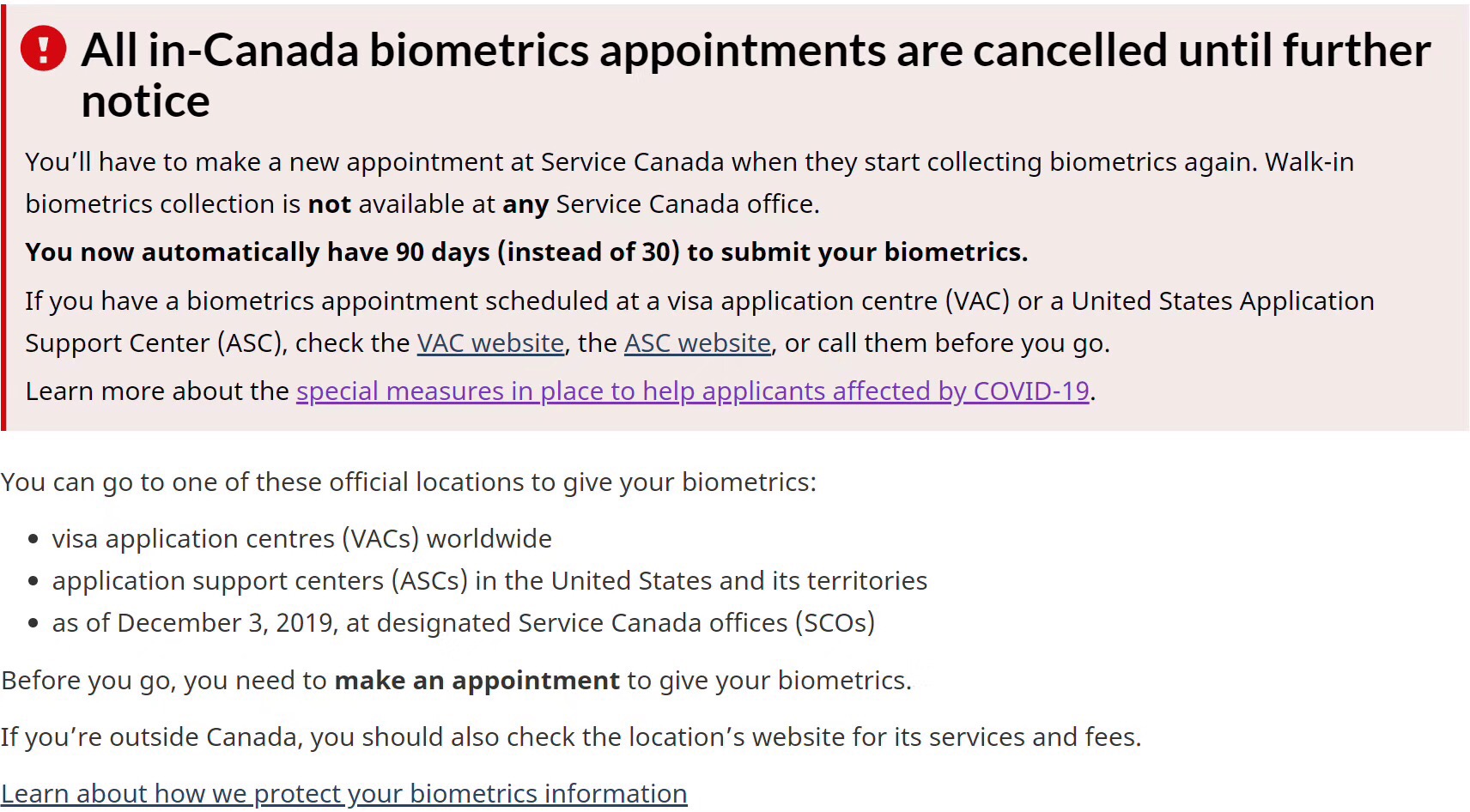
Task: Click the application support centers (ASCs) bullet item
Action: (x=489, y=581)
